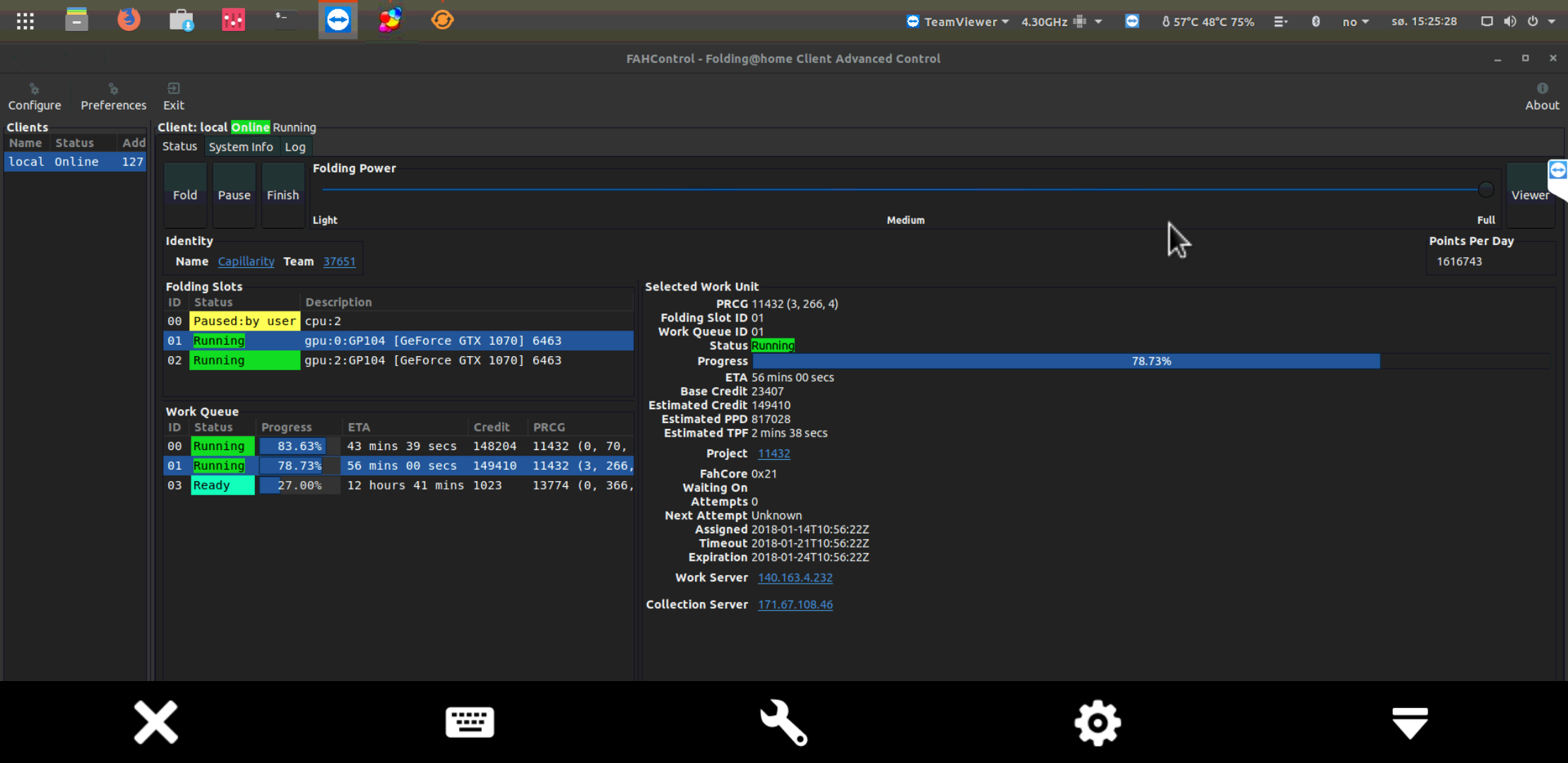Click the Points Per Day value 1616743
The width and height of the screenshot is (1568, 763).
1459,261
